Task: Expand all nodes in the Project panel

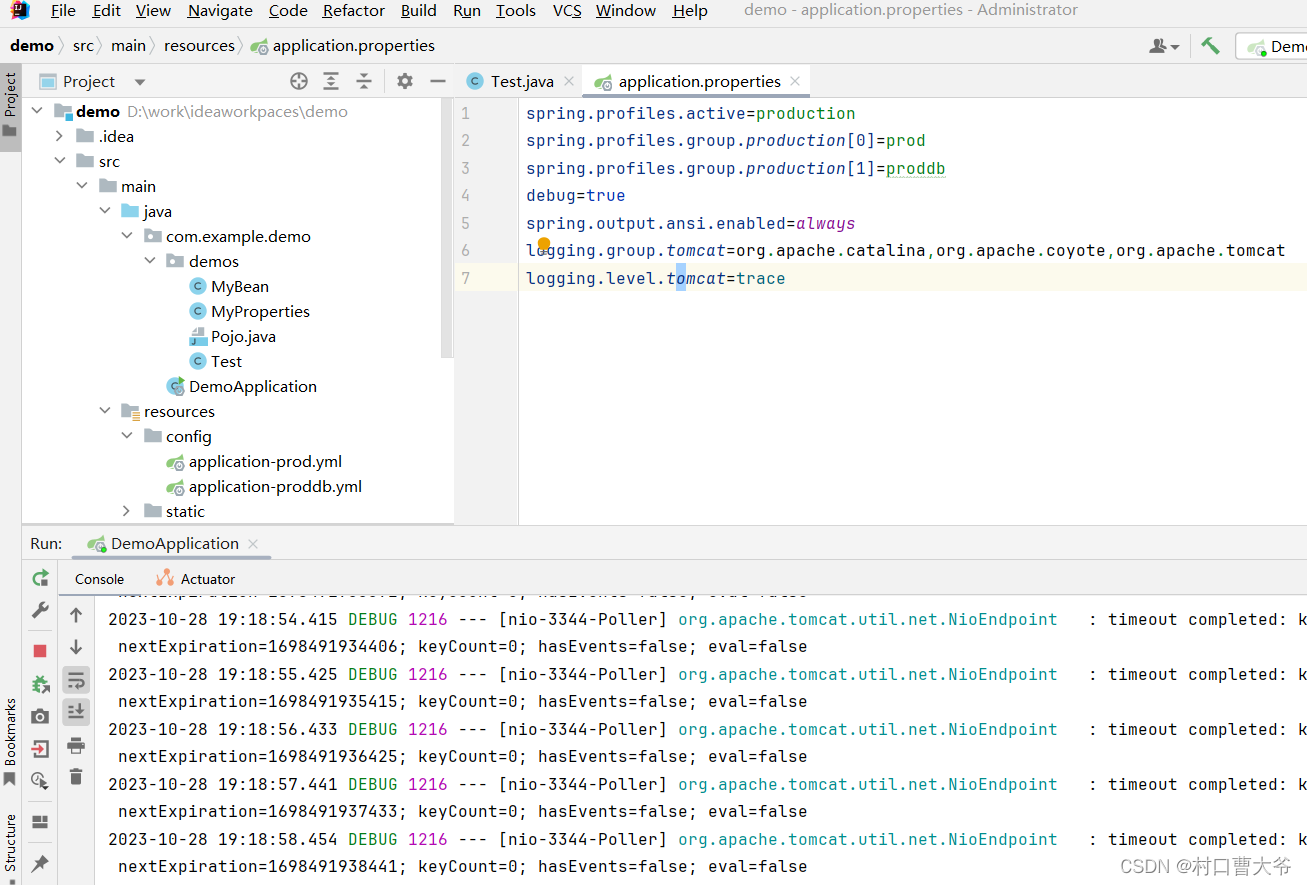Action: pyautogui.click(x=331, y=81)
